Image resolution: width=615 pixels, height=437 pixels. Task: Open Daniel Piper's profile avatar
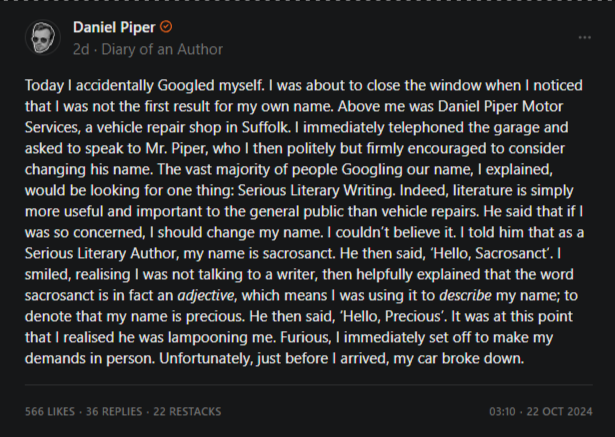coord(43,38)
